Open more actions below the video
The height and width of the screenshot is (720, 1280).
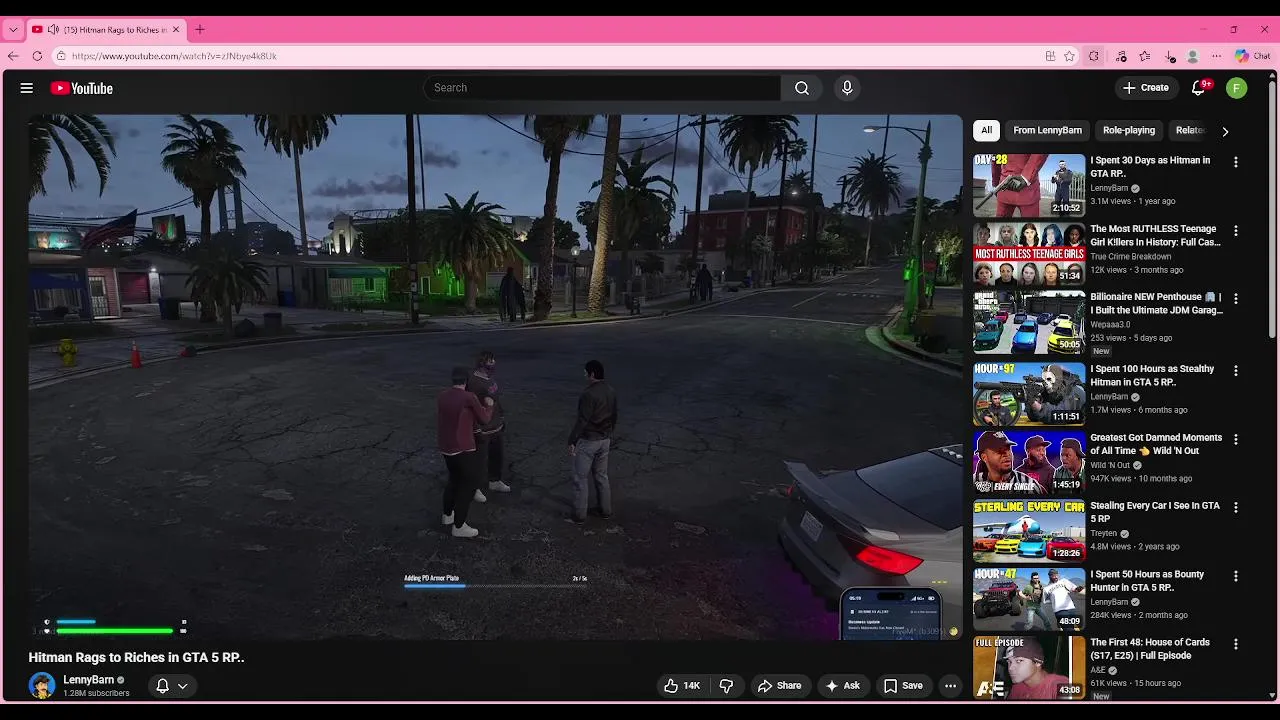pos(950,686)
